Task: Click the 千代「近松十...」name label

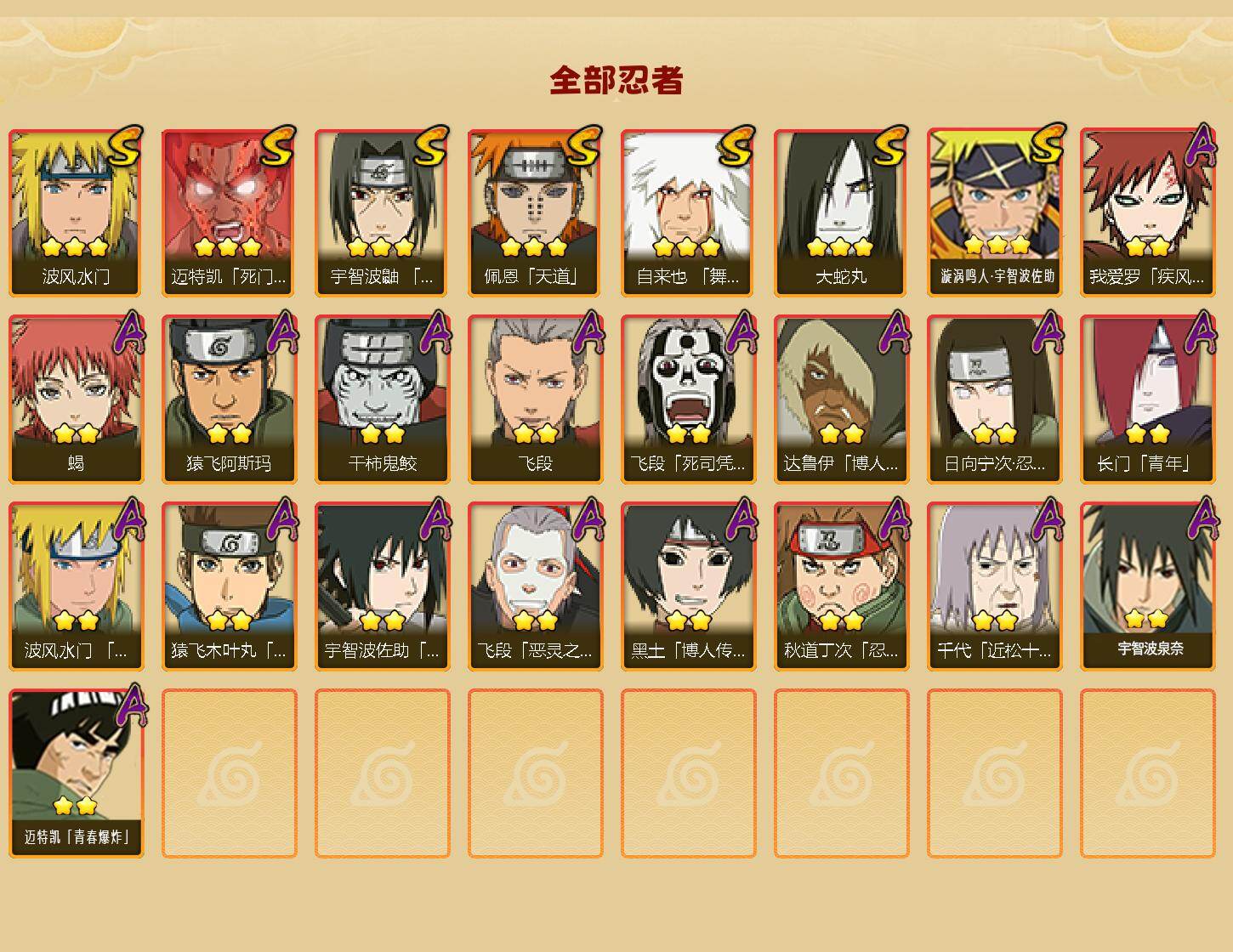Action: coord(994,651)
